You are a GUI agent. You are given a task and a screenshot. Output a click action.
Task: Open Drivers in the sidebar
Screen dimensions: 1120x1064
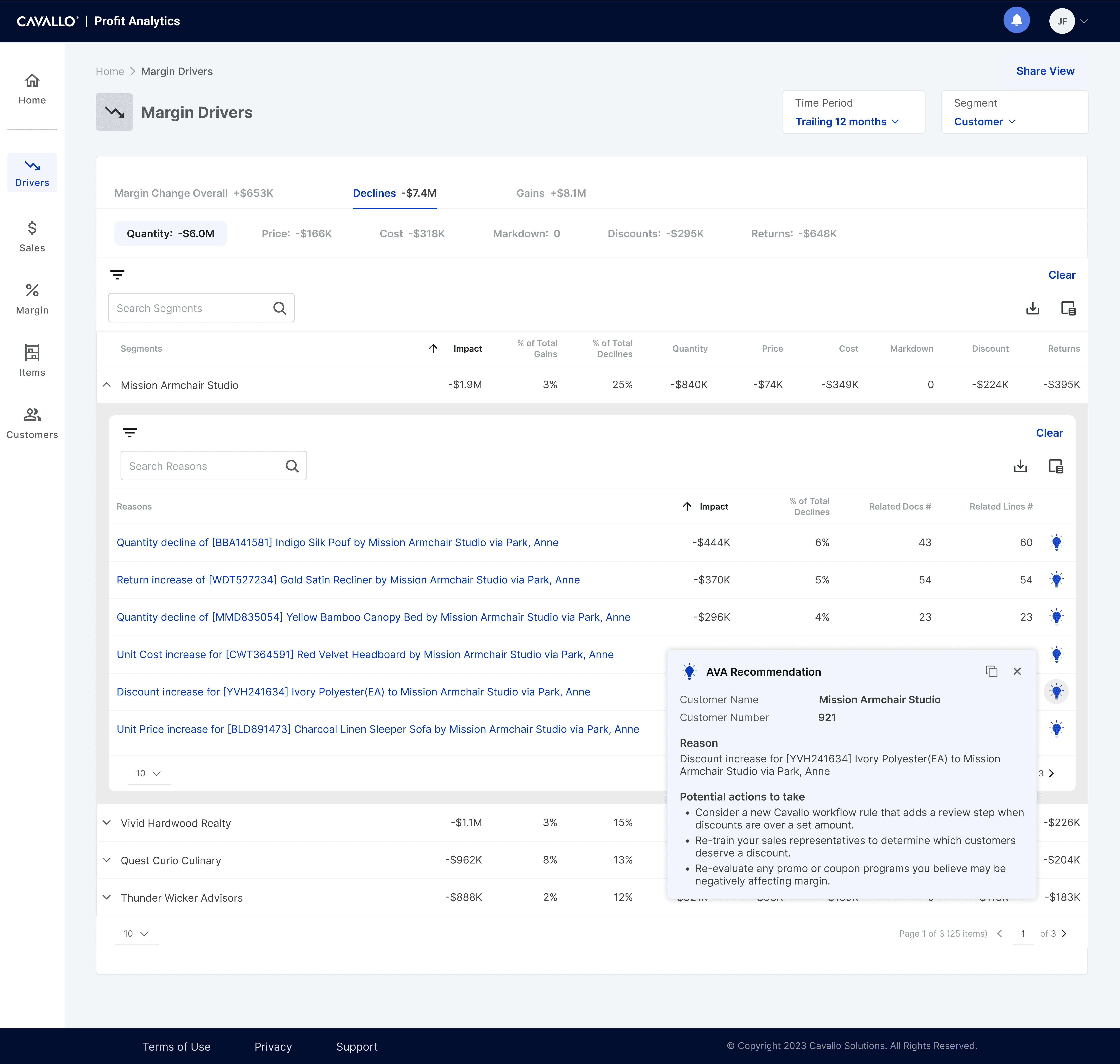coord(32,173)
